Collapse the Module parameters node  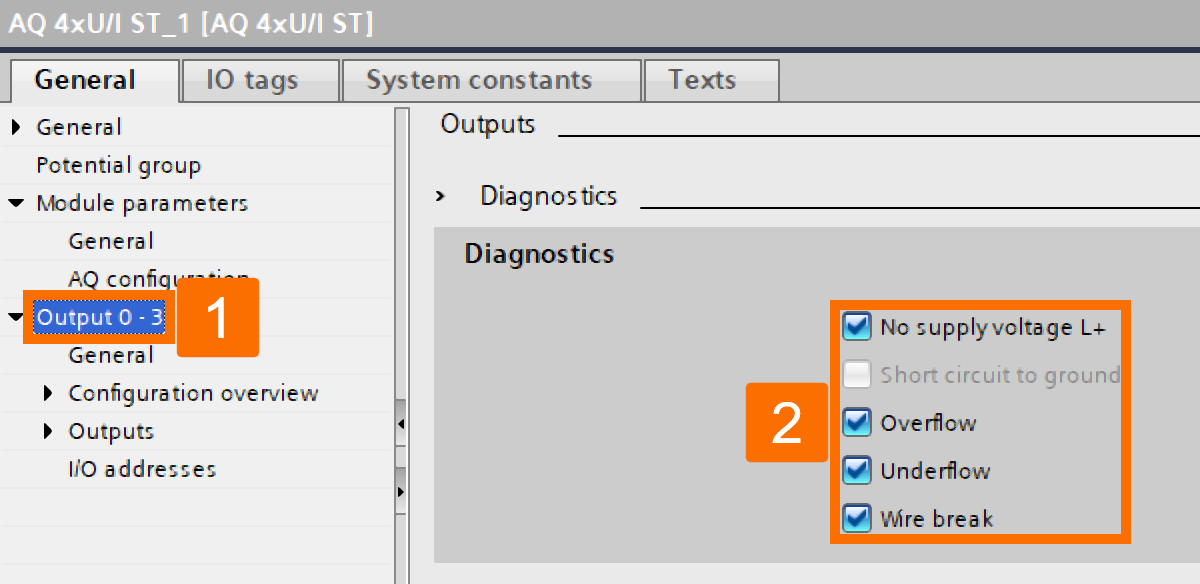click(x=17, y=203)
